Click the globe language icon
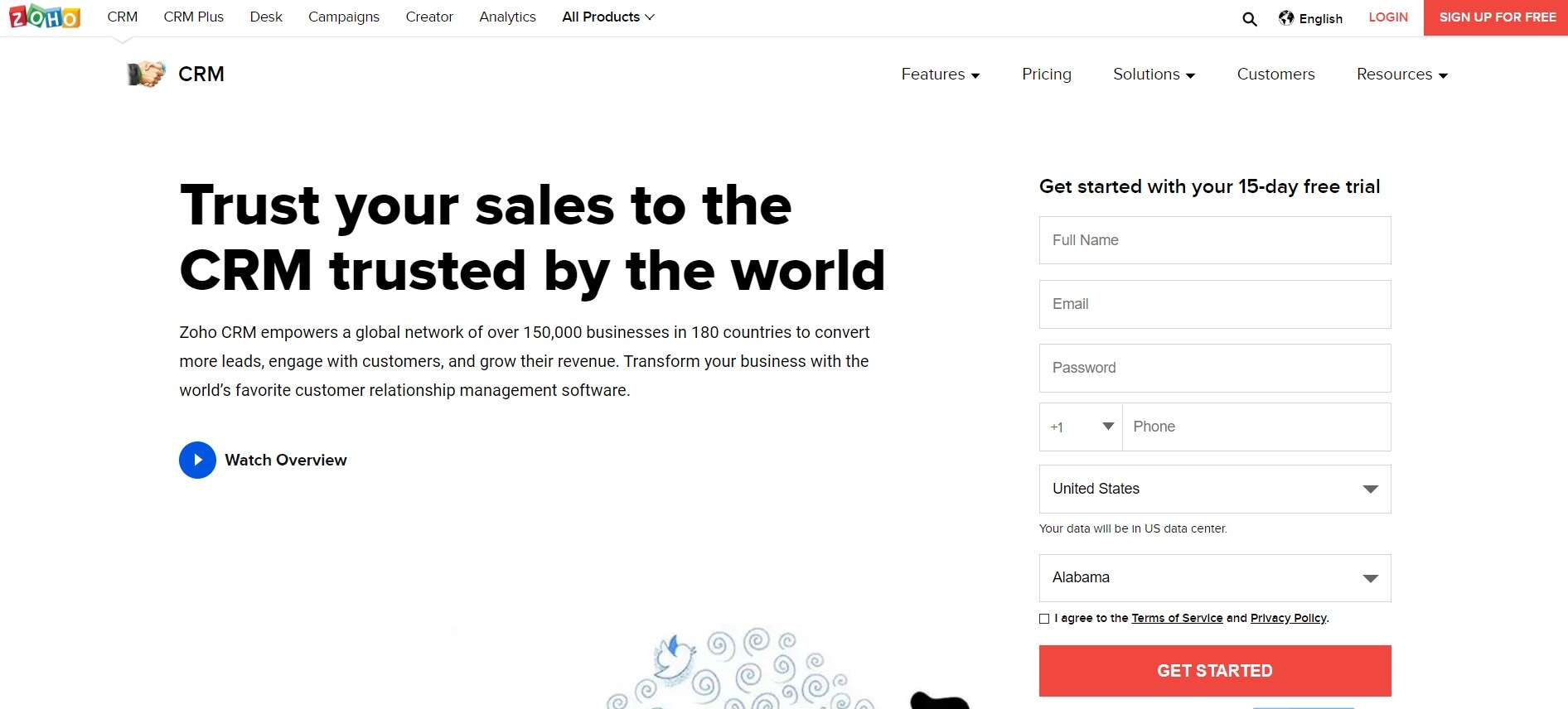This screenshot has height=709, width=1568. (1286, 17)
